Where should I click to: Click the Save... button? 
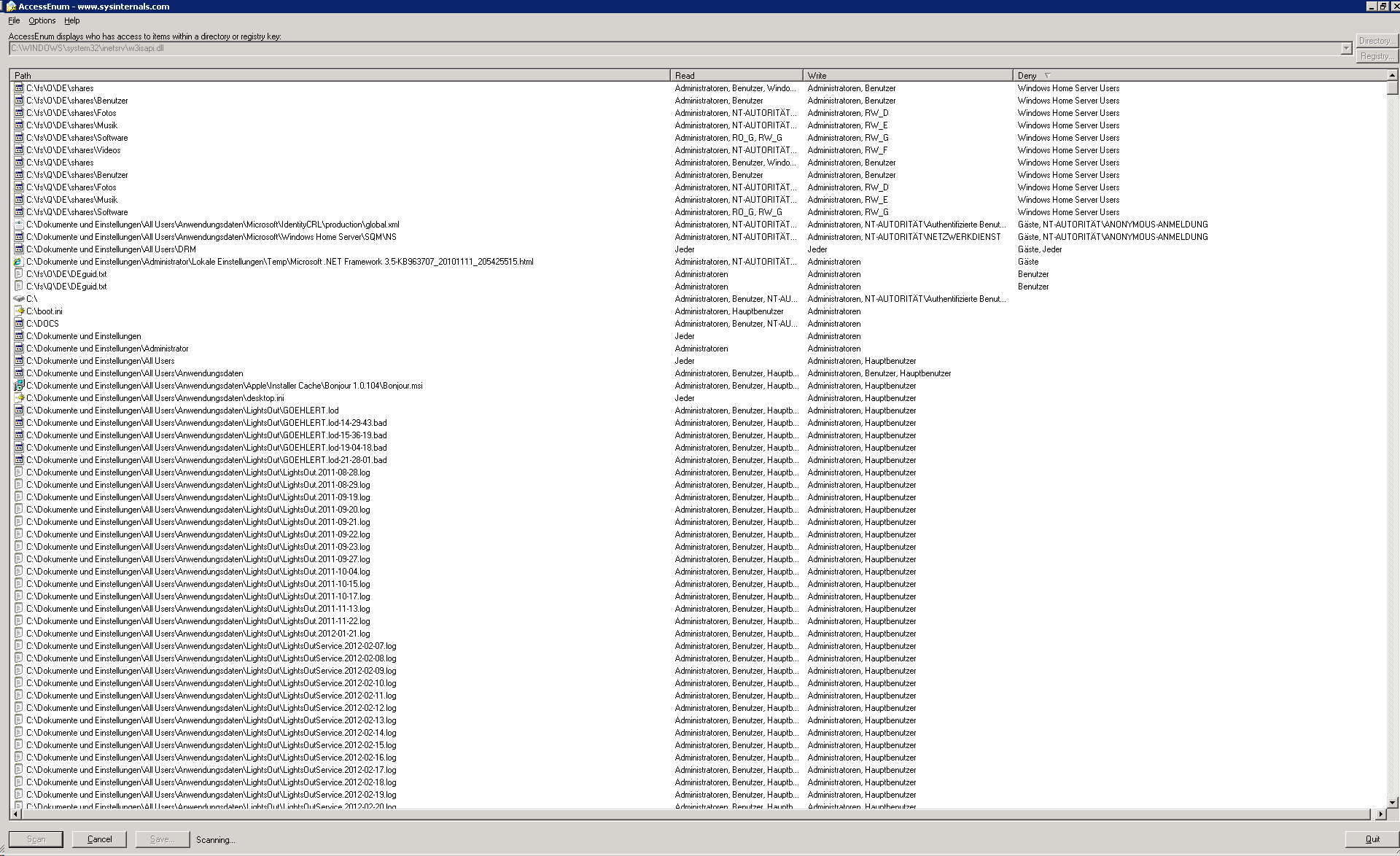(162, 839)
